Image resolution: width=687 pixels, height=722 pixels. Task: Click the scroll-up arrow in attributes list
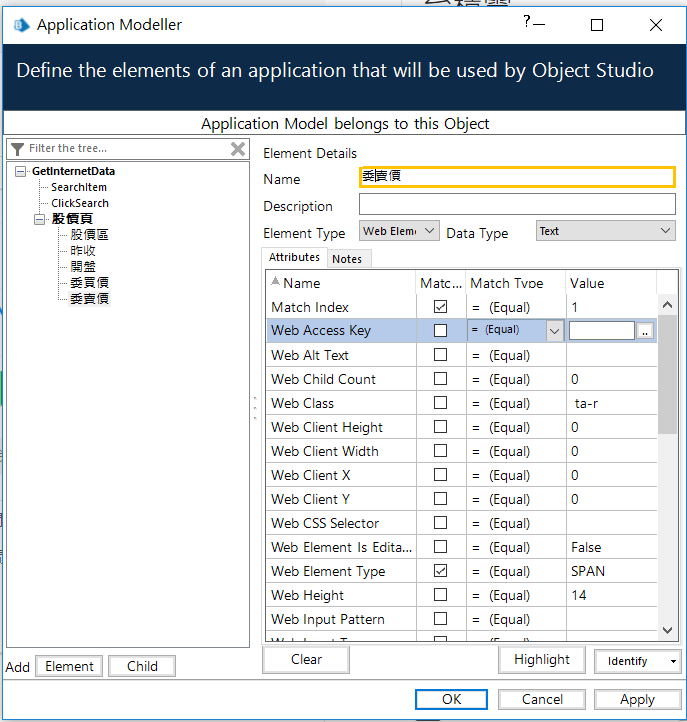click(x=667, y=305)
